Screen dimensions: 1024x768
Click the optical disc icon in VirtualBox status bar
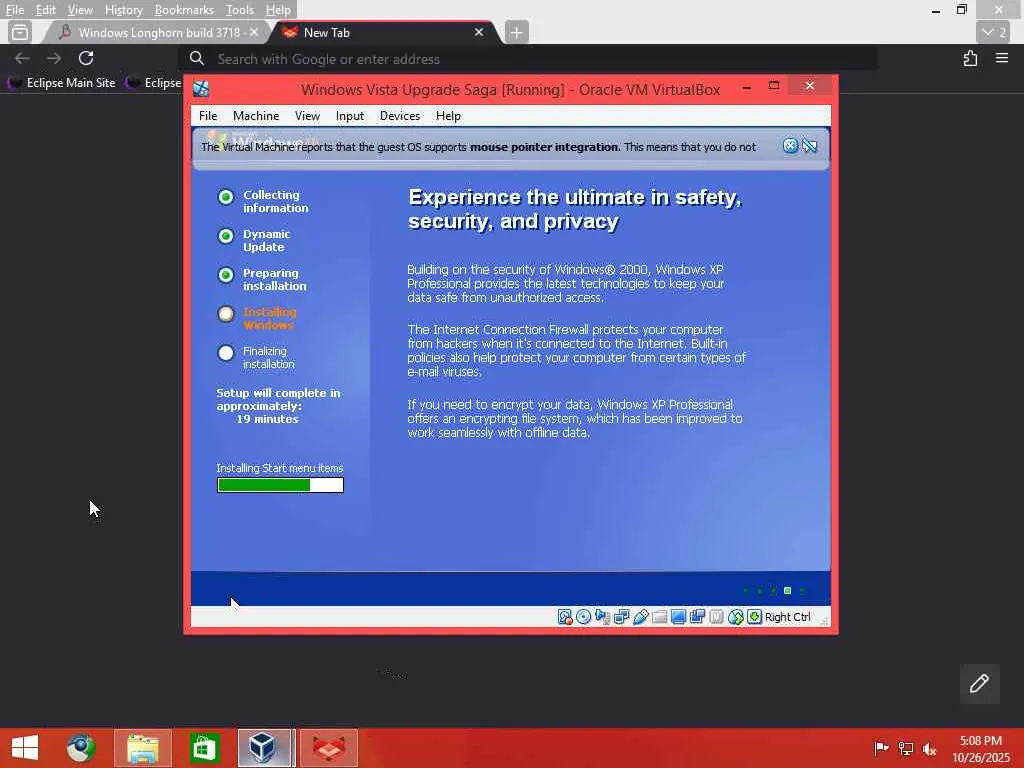pyautogui.click(x=584, y=617)
